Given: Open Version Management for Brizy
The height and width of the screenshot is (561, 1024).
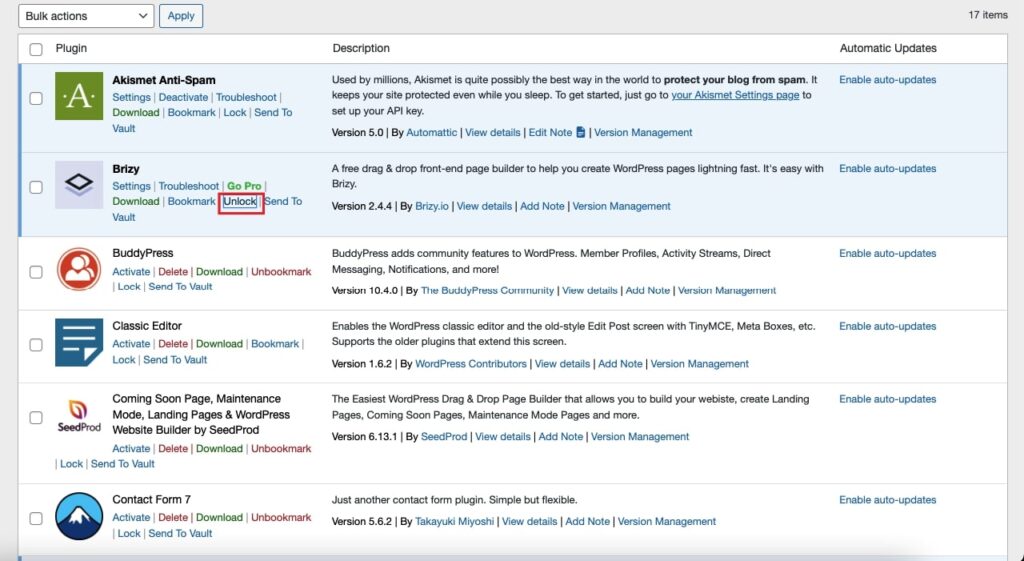Looking at the screenshot, I should [x=622, y=206].
